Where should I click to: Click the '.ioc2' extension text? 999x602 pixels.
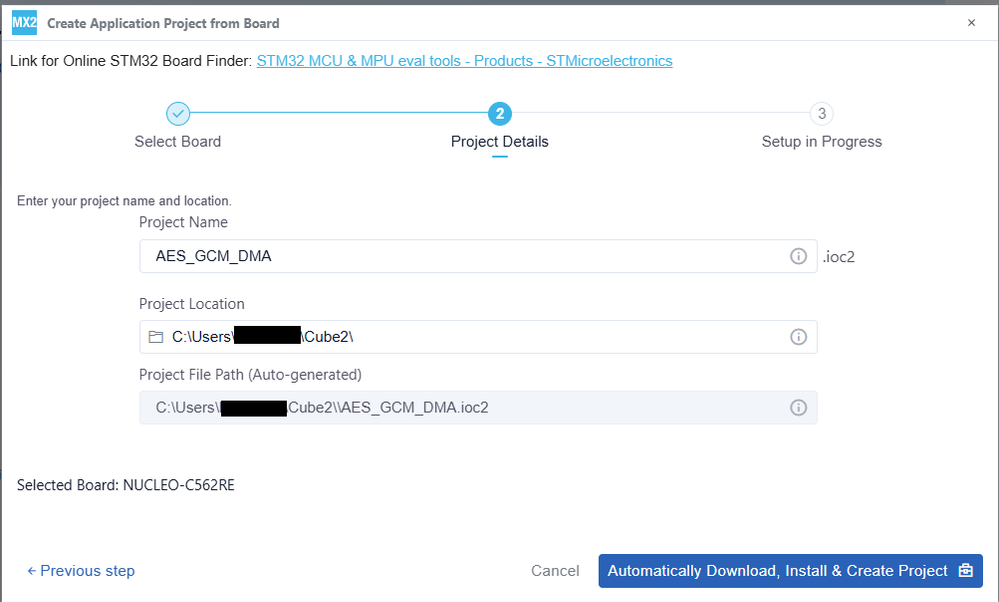tap(838, 257)
